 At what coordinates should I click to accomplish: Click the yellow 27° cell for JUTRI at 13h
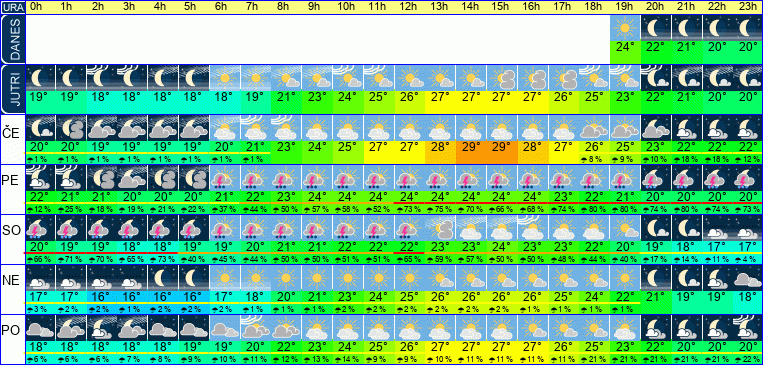(440, 97)
